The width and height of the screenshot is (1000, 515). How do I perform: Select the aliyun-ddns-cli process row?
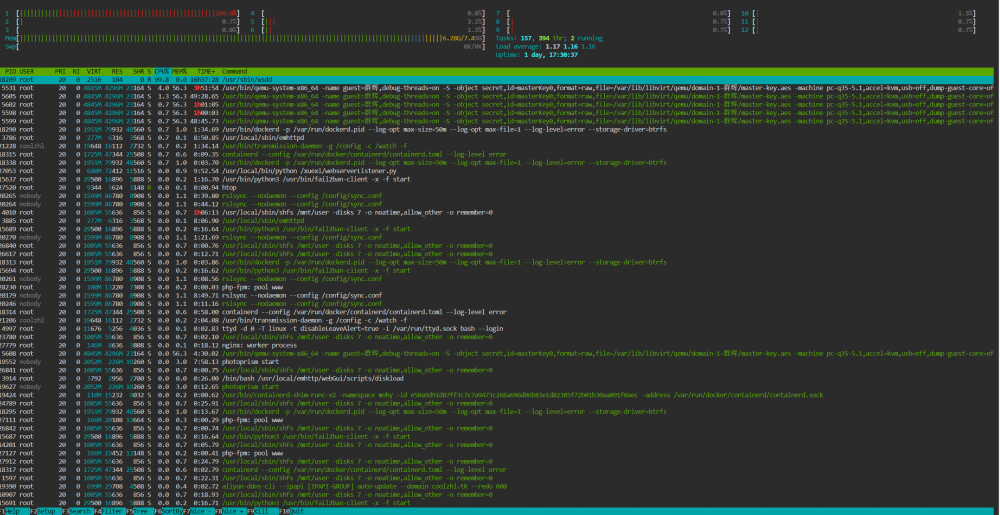point(497,486)
